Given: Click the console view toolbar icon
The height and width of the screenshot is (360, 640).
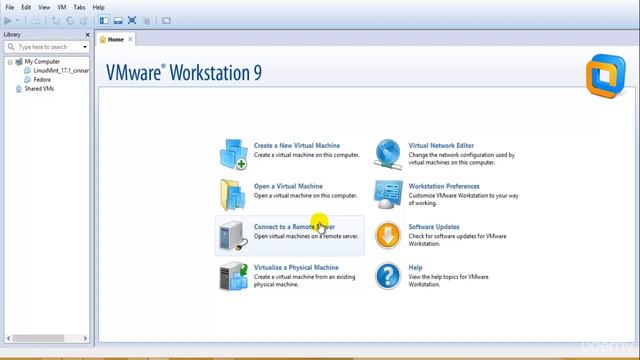Looking at the screenshot, I should coord(166,20).
